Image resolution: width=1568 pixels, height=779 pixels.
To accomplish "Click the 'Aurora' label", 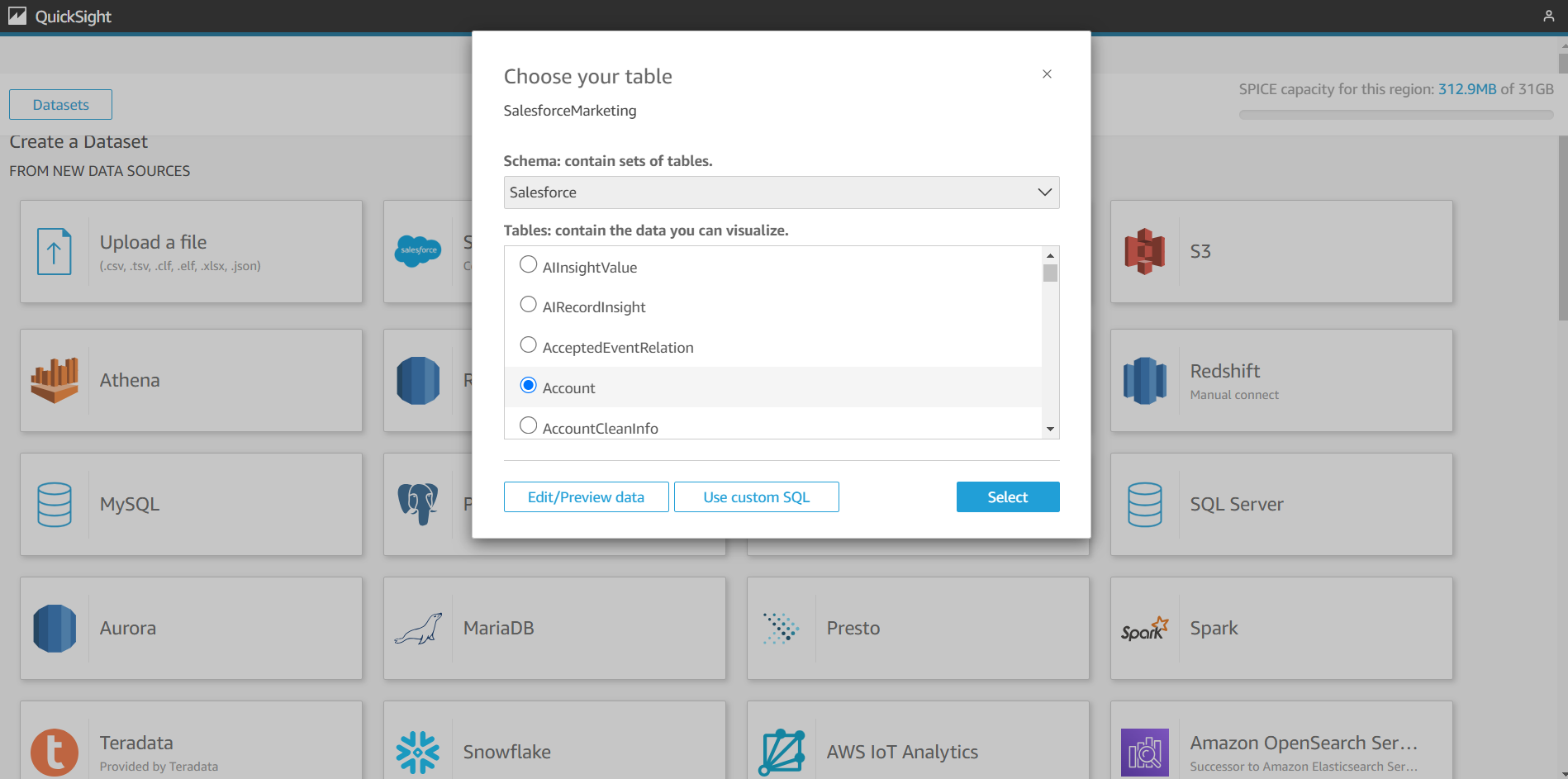I will tap(127, 628).
